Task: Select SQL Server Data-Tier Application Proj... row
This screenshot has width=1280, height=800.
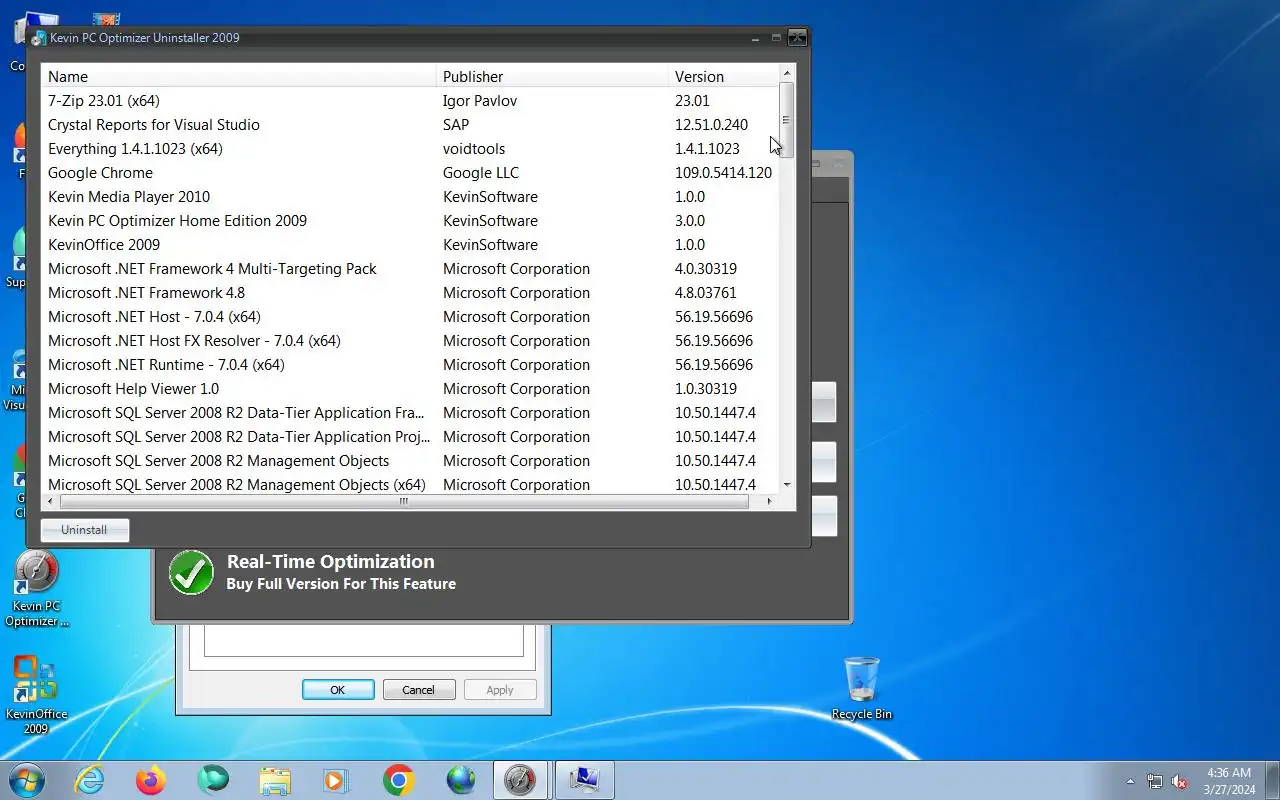Action: (409, 437)
